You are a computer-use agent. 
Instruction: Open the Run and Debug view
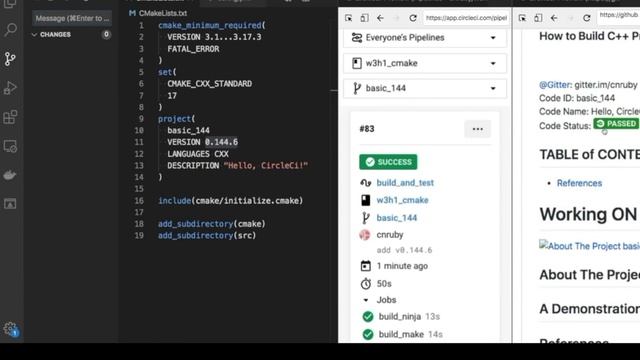click(x=10, y=88)
